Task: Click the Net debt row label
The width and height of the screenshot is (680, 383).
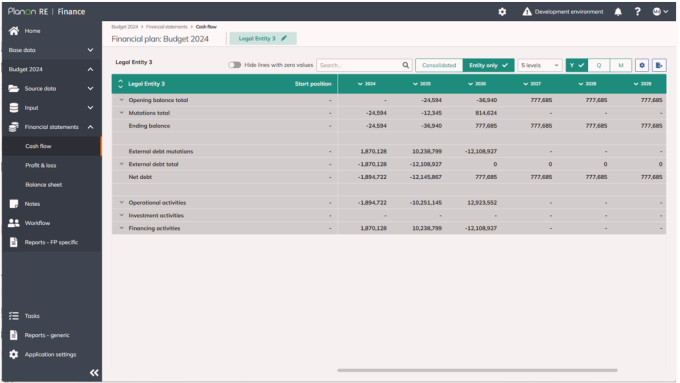Action: coord(140,177)
